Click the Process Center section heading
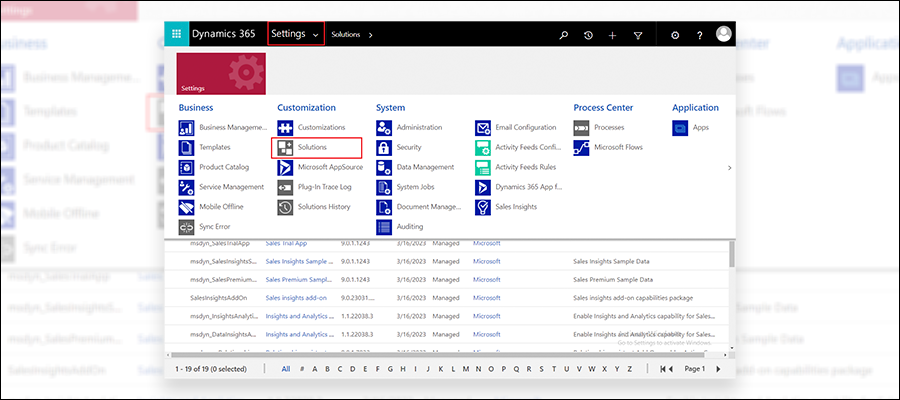900x400 pixels. [x=603, y=107]
